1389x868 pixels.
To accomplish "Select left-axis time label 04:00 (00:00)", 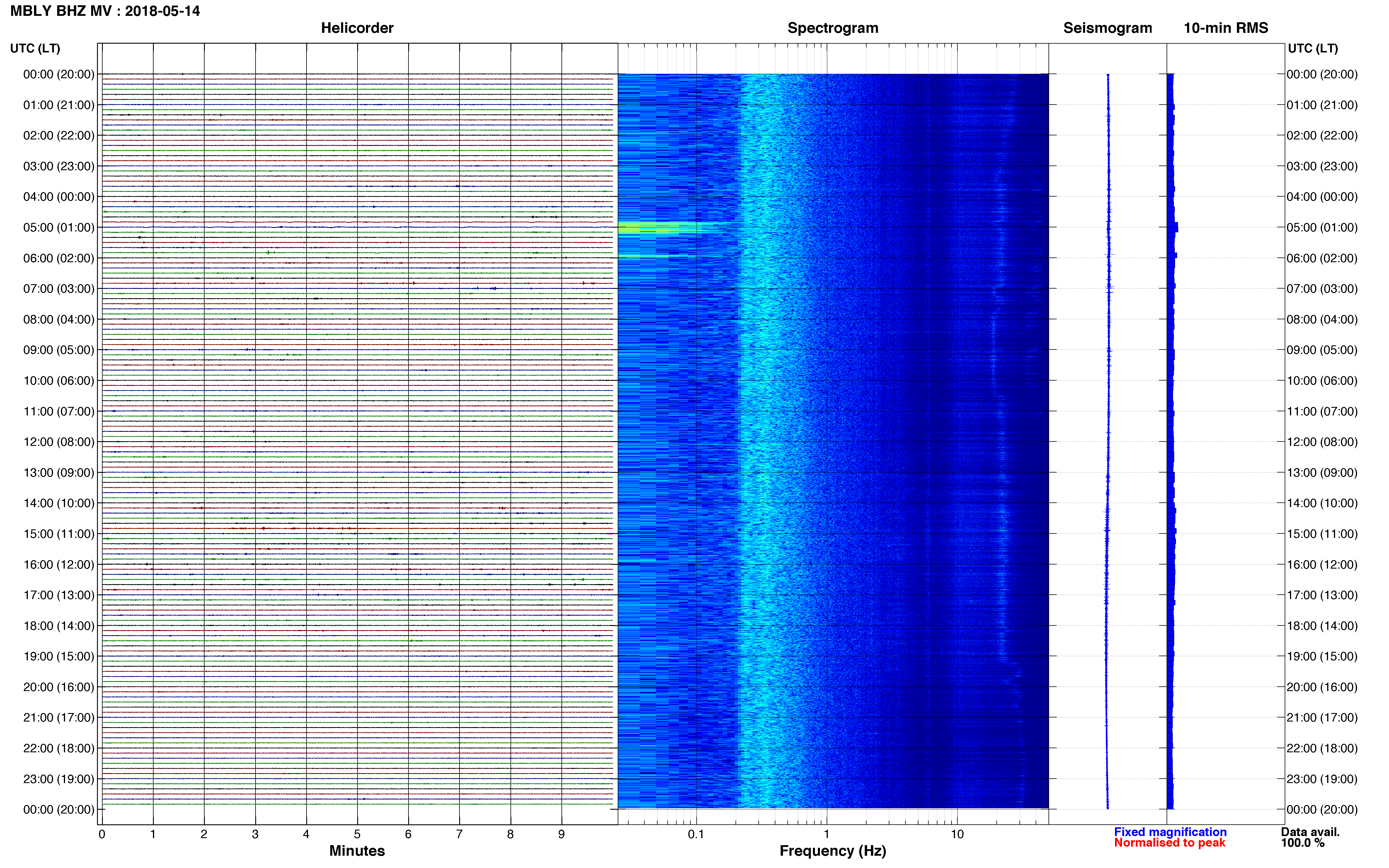I will pyautogui.click(x=59, y=197).
